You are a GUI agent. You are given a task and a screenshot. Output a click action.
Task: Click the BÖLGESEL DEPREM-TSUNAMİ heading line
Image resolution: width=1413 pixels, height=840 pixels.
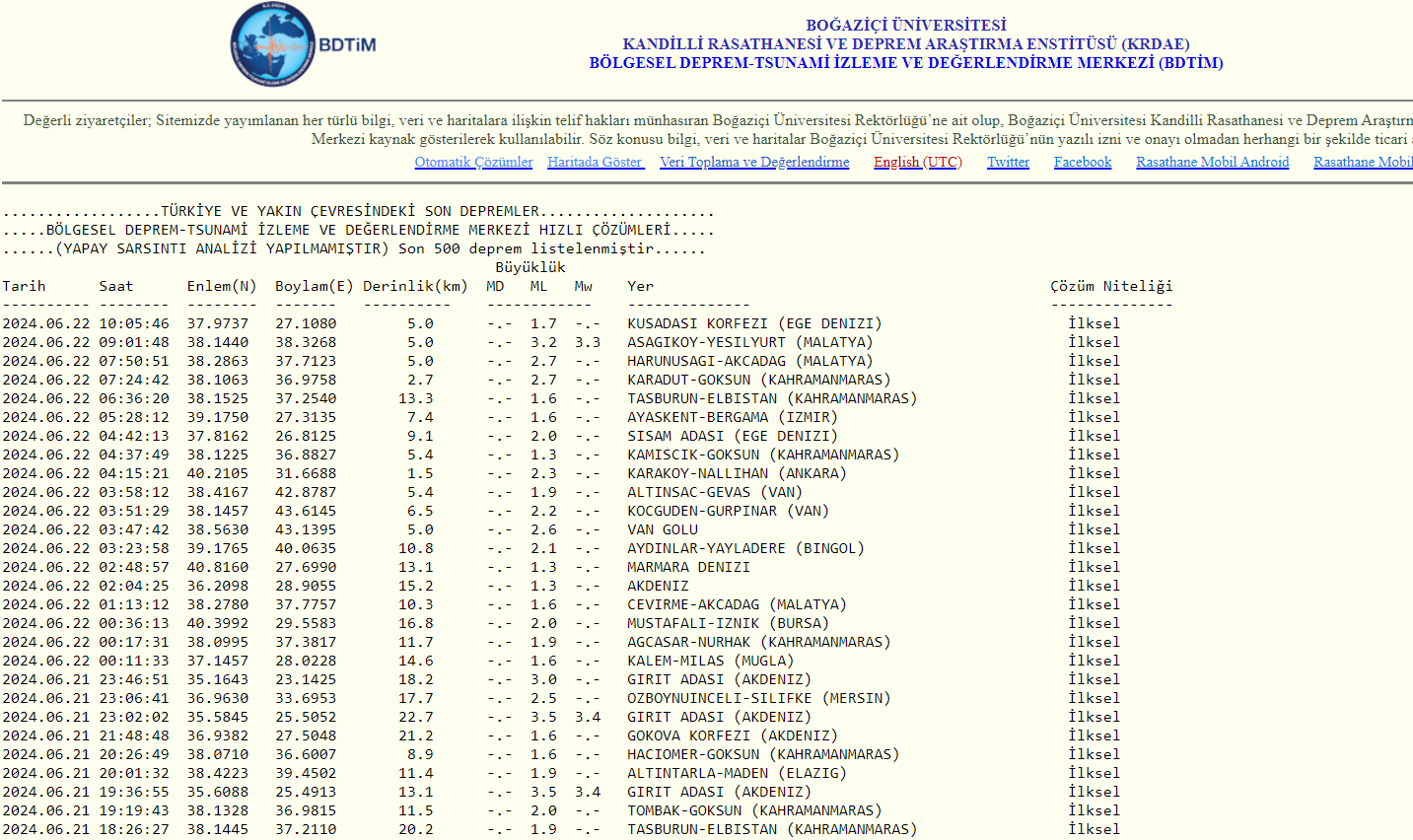(906, 62)
